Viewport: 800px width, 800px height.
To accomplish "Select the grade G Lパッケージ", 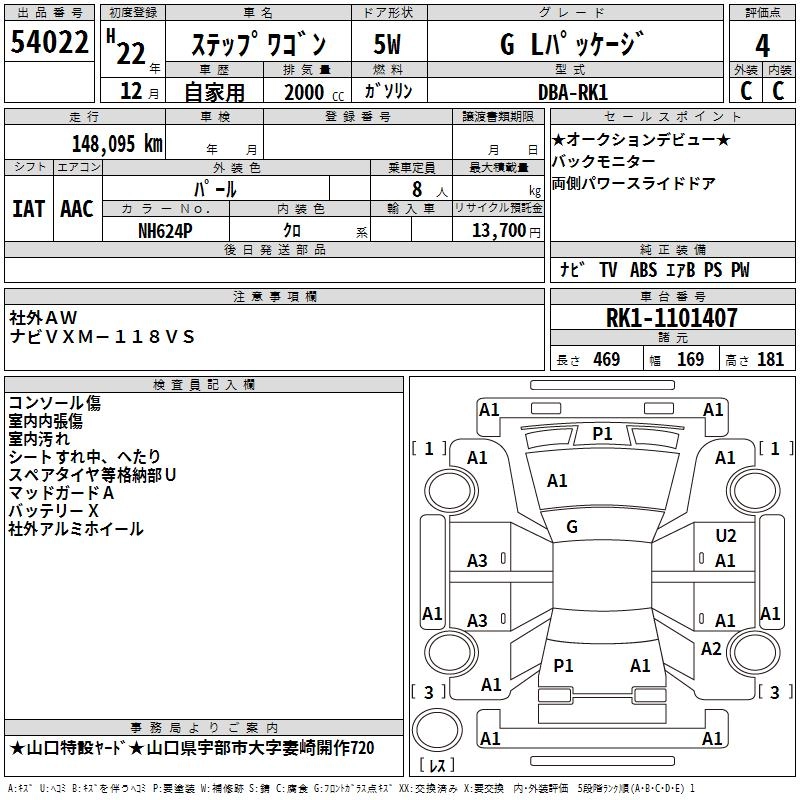I will (572, 44).
